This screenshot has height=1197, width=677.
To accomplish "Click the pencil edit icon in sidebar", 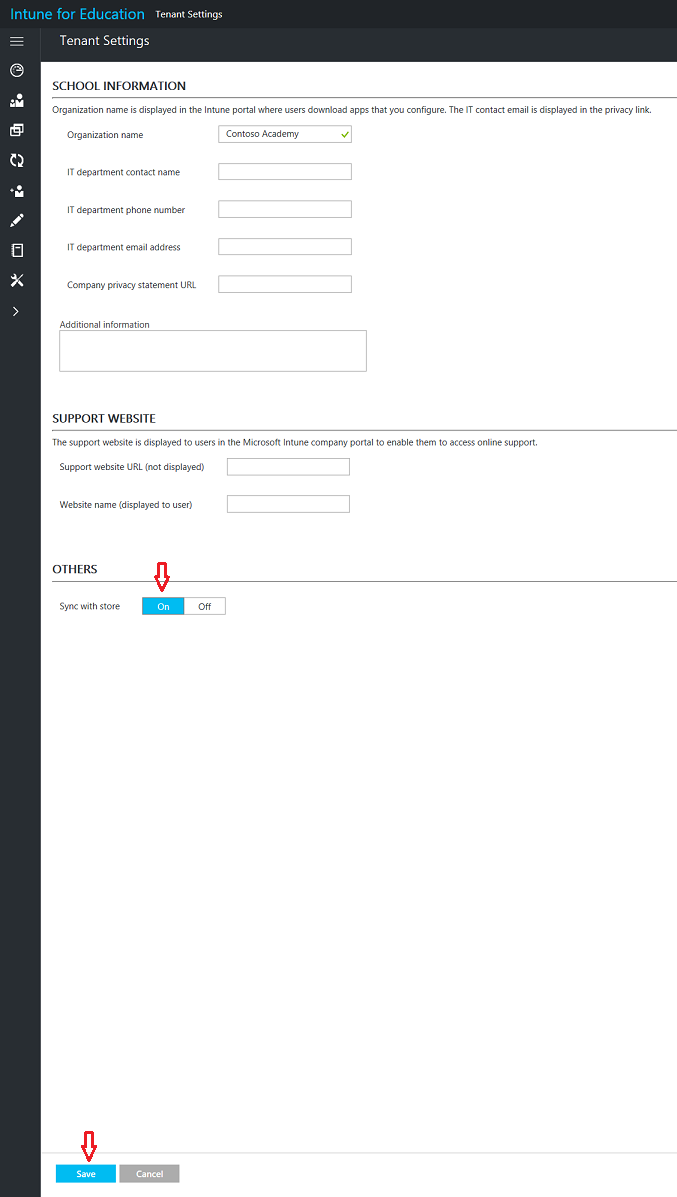I will 17,221.
